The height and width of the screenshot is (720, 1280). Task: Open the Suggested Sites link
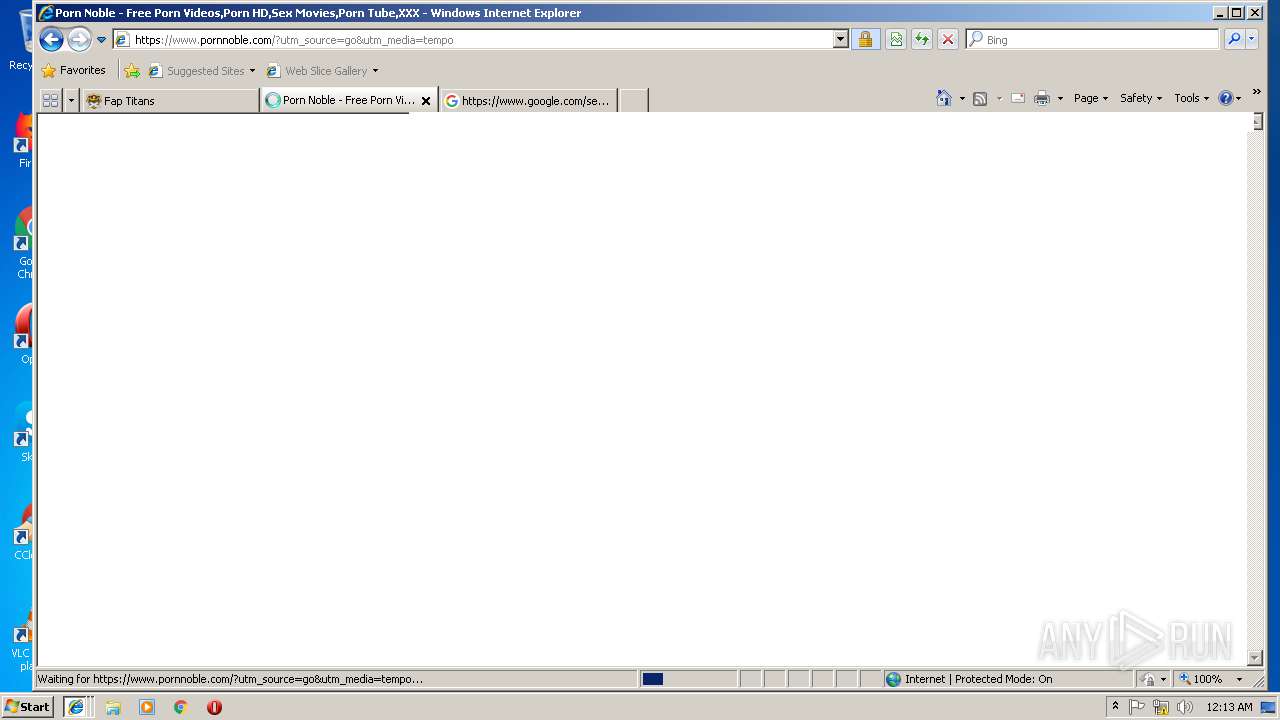click(x=196, y=71)
